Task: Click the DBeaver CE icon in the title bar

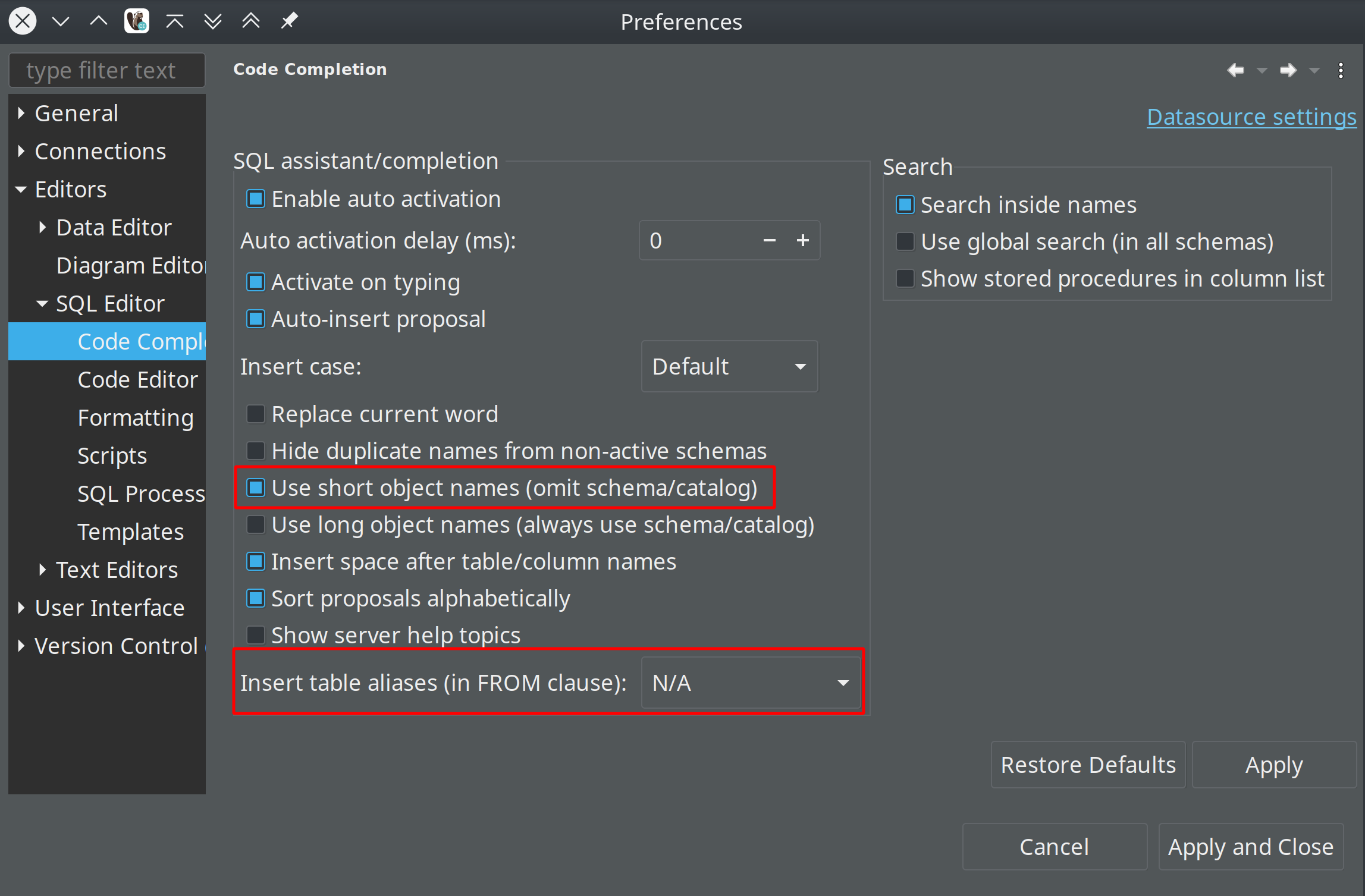Action: pyautogui.click(x=136, y=21)
